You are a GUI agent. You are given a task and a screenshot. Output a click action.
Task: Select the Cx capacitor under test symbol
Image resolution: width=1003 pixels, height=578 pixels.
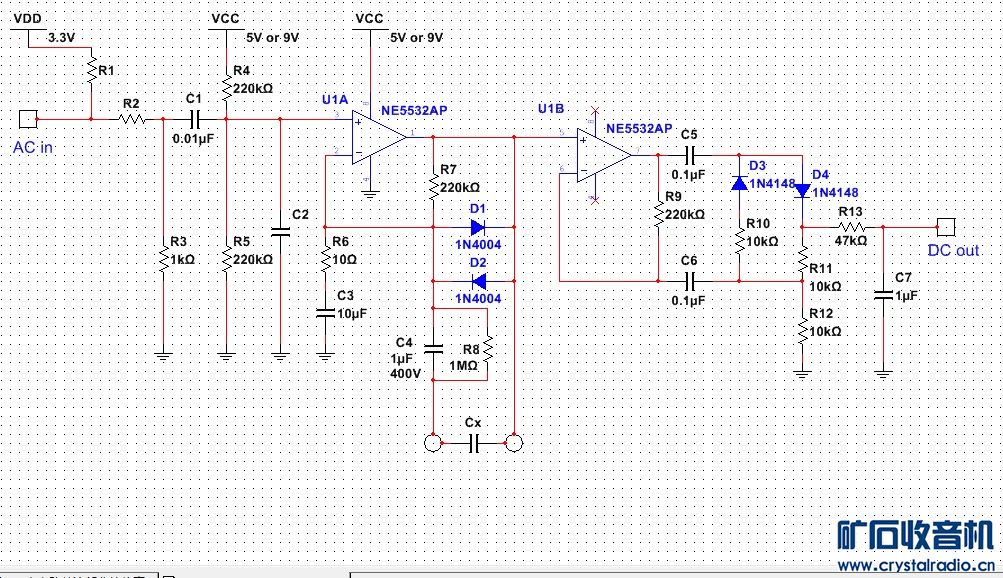473,442
